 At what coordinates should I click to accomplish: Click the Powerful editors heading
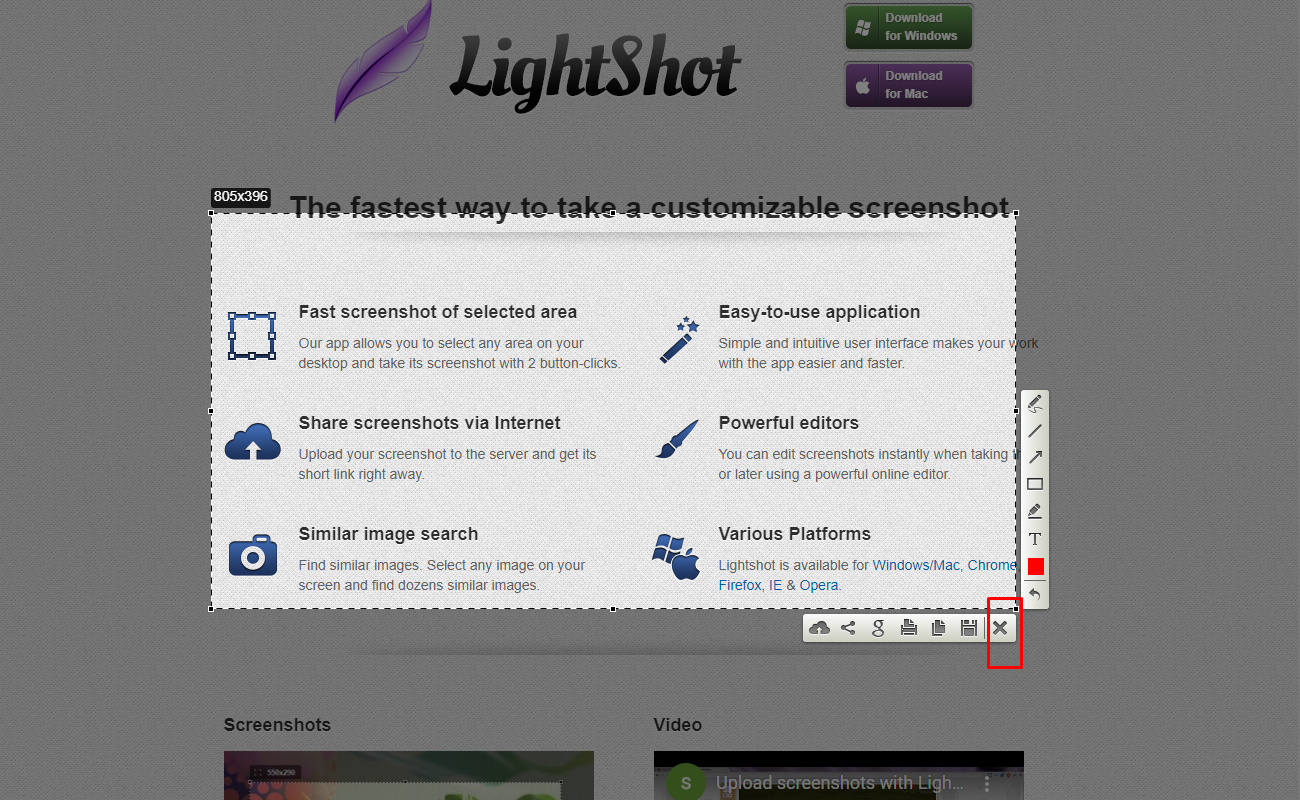[x=789, y=423]
